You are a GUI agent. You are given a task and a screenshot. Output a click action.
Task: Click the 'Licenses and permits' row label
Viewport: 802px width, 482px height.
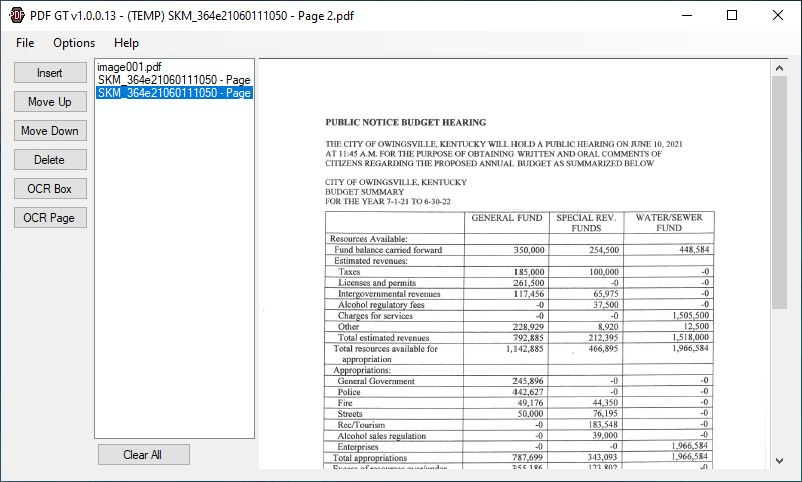pos(377,283)
